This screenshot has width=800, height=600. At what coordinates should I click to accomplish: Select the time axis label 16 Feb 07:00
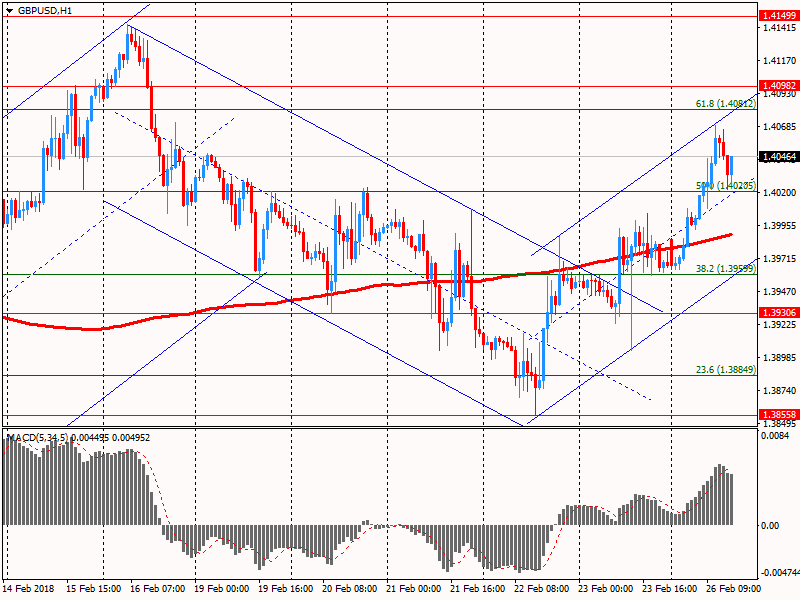point(157,588)
